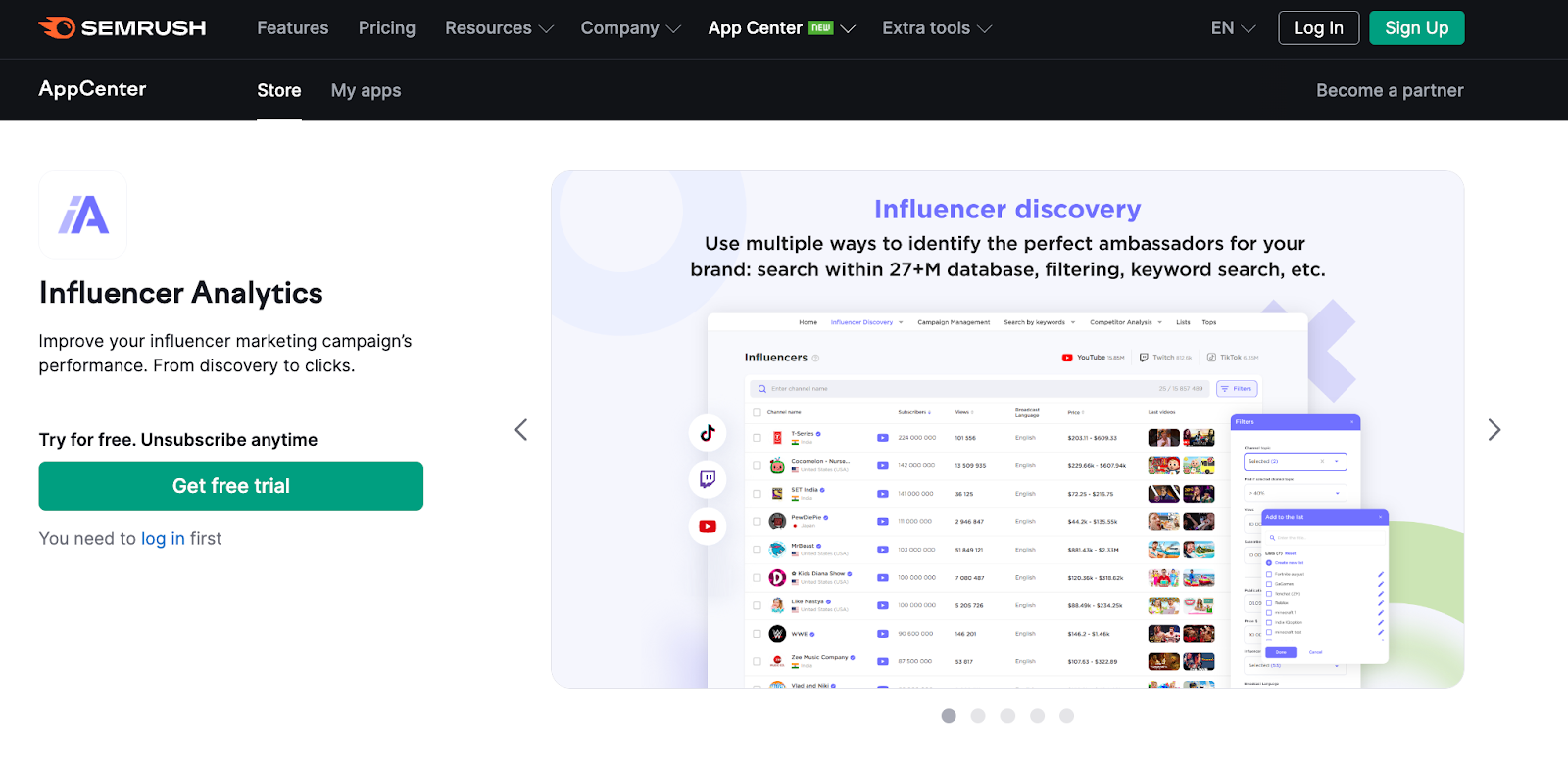Click the Influencer discovery slide heading
Viewport: 1568px width, 768px height.
coord(1007,209)
